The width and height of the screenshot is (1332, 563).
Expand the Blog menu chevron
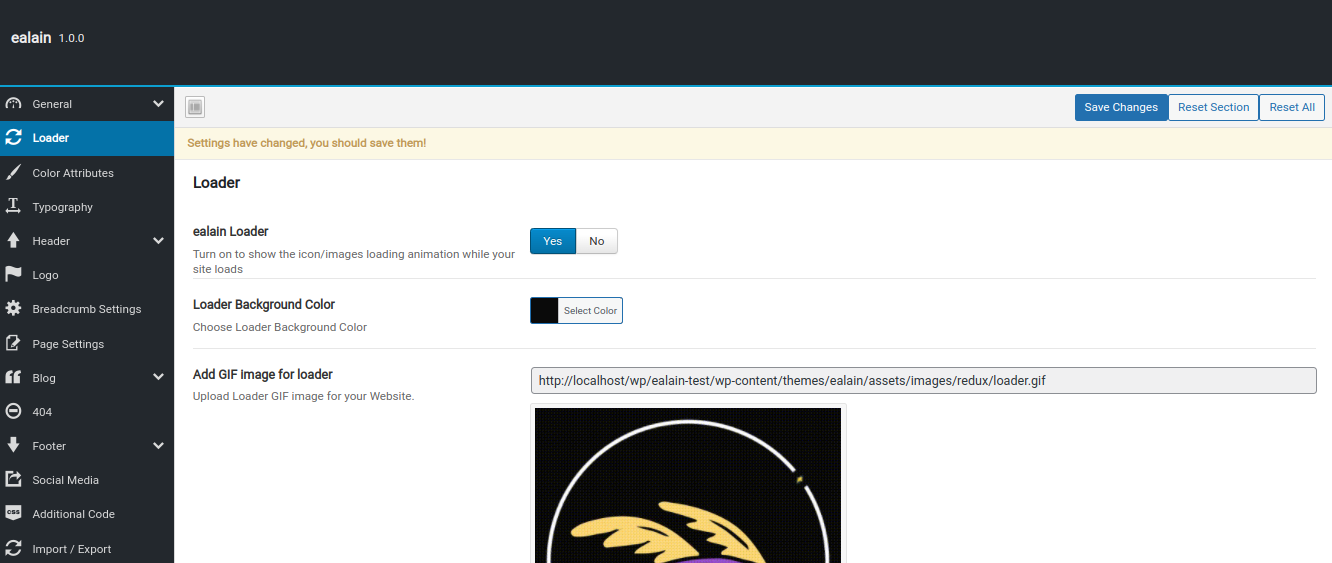(158, 377)
